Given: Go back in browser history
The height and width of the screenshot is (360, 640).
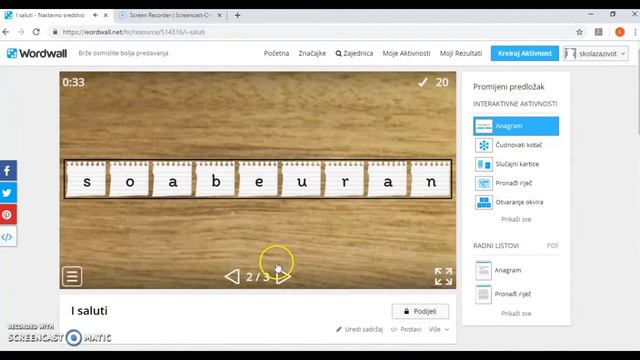Looking at the screenshot, I should tap(6, 32).
